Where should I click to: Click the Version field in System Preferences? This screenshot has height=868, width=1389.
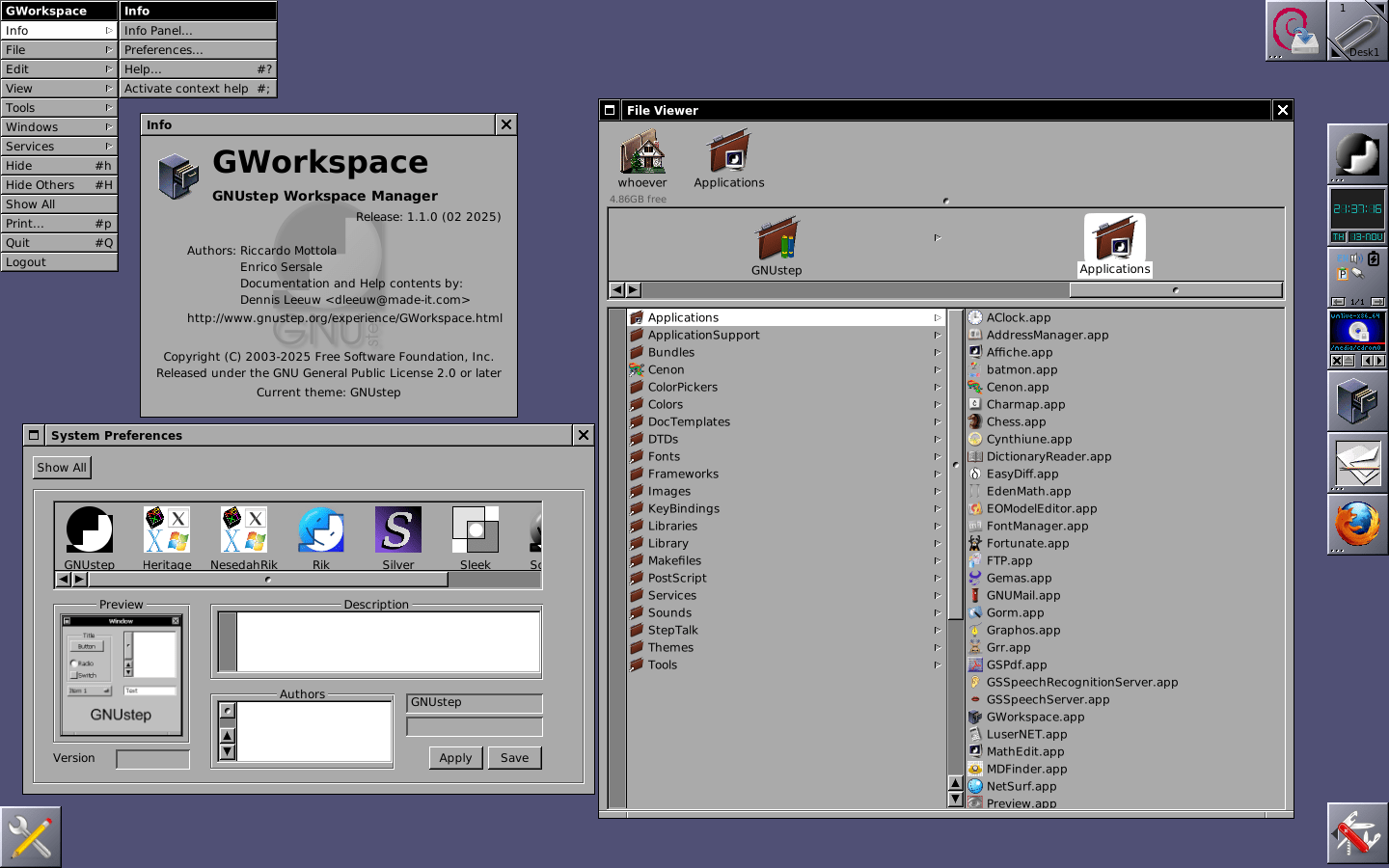tap(152, 759)
